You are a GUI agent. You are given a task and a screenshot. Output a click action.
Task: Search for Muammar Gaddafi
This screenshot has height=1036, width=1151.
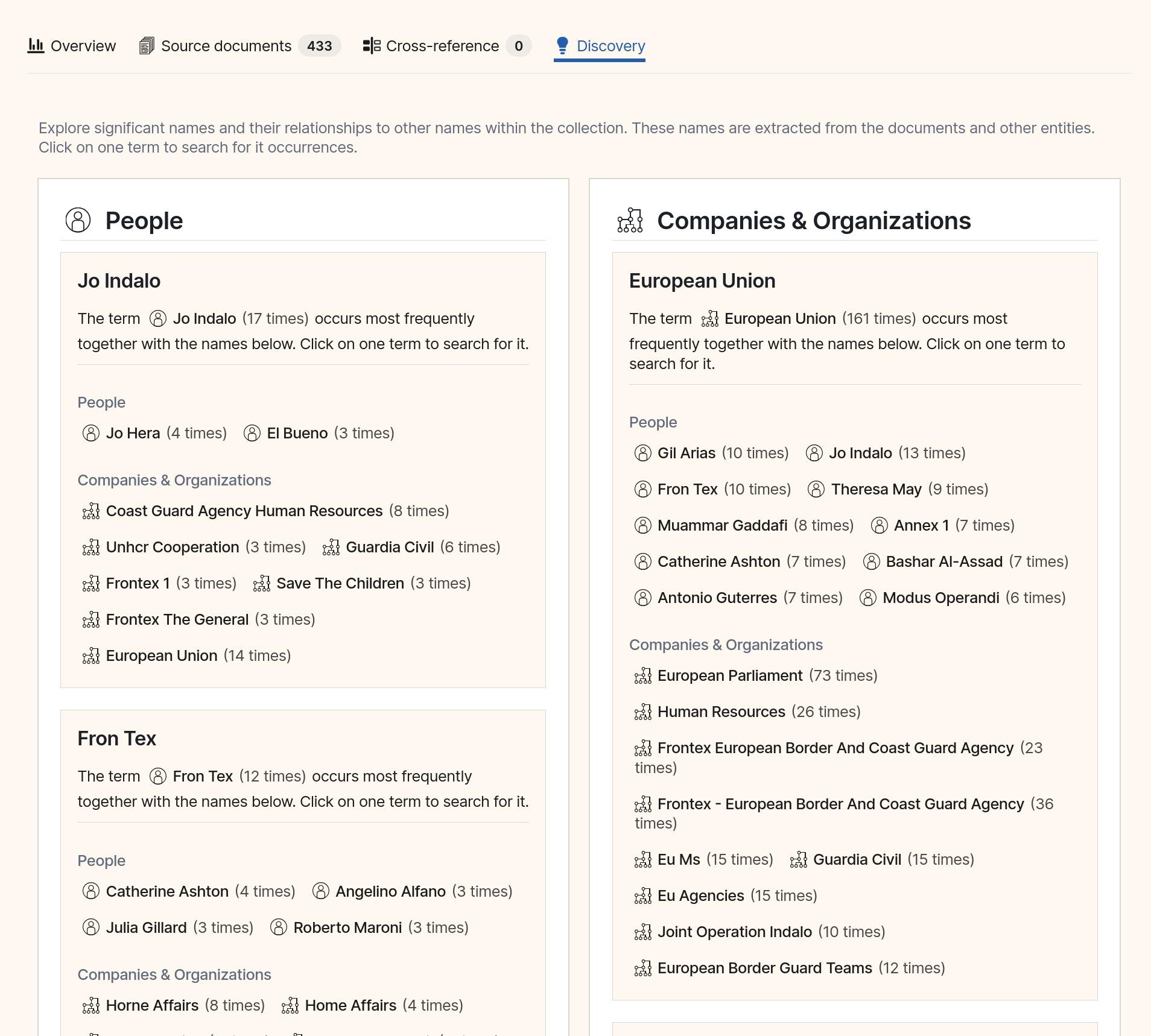744,525
